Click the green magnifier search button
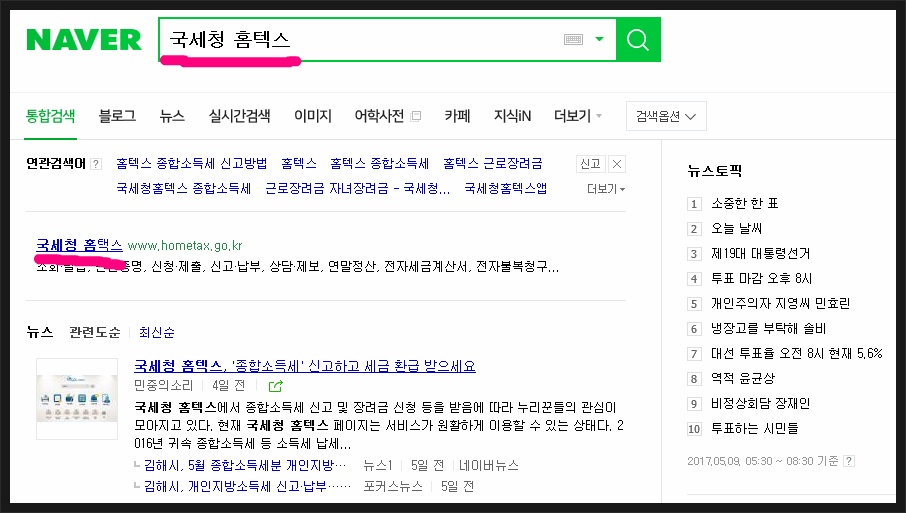This screenshot has width=906, height=513. click(638, 40)
